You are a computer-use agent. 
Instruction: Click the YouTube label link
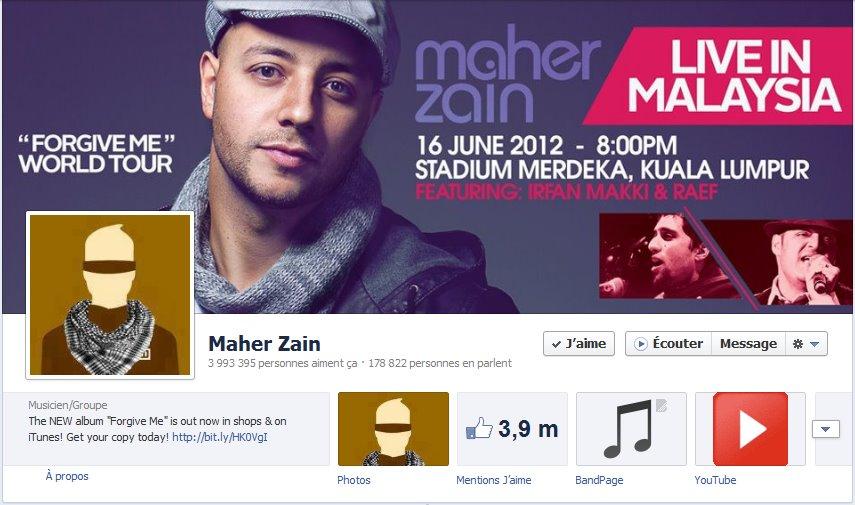(715, 480)
